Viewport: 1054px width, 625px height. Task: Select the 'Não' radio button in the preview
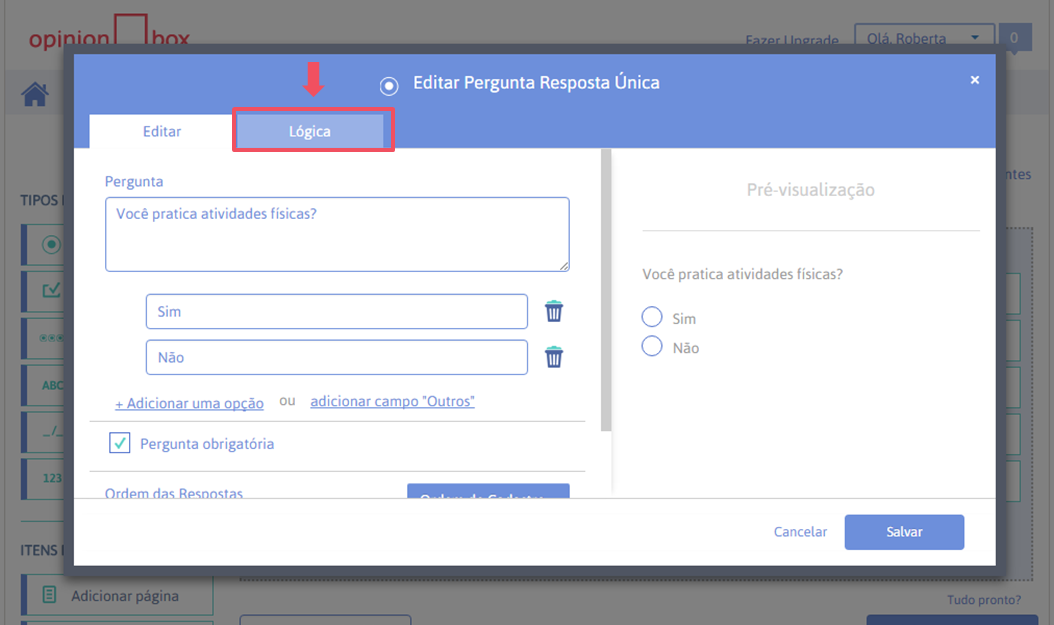coord(652,347)
